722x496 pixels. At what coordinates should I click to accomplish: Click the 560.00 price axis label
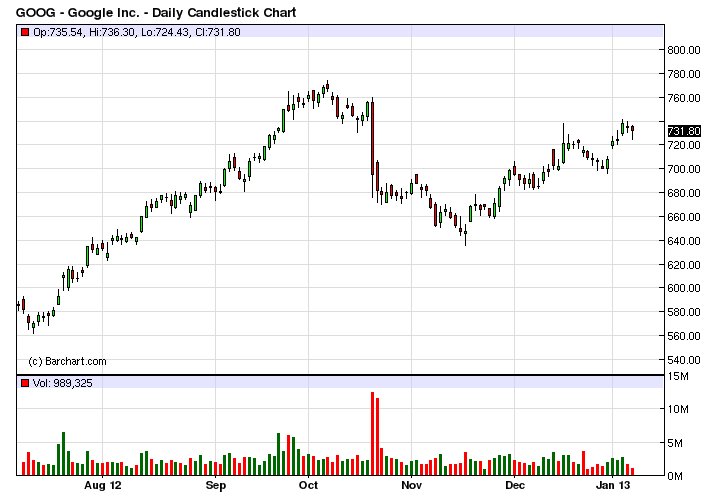(x=684, y=336)
